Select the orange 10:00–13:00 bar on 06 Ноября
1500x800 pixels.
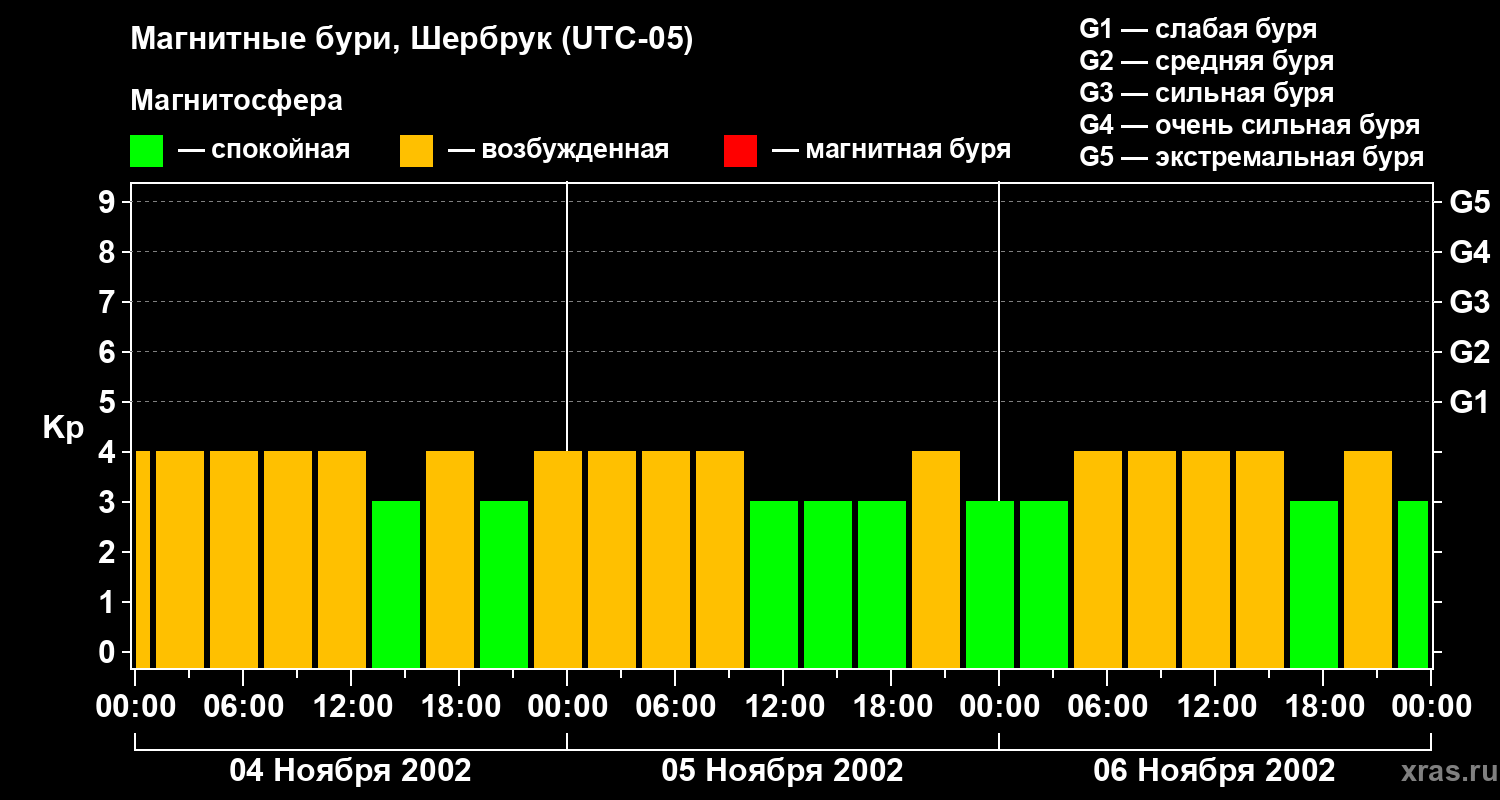[1206, 559]
